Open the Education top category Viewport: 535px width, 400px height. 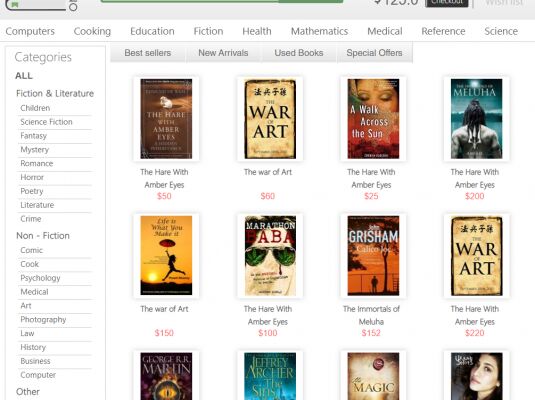click(152, 31)
